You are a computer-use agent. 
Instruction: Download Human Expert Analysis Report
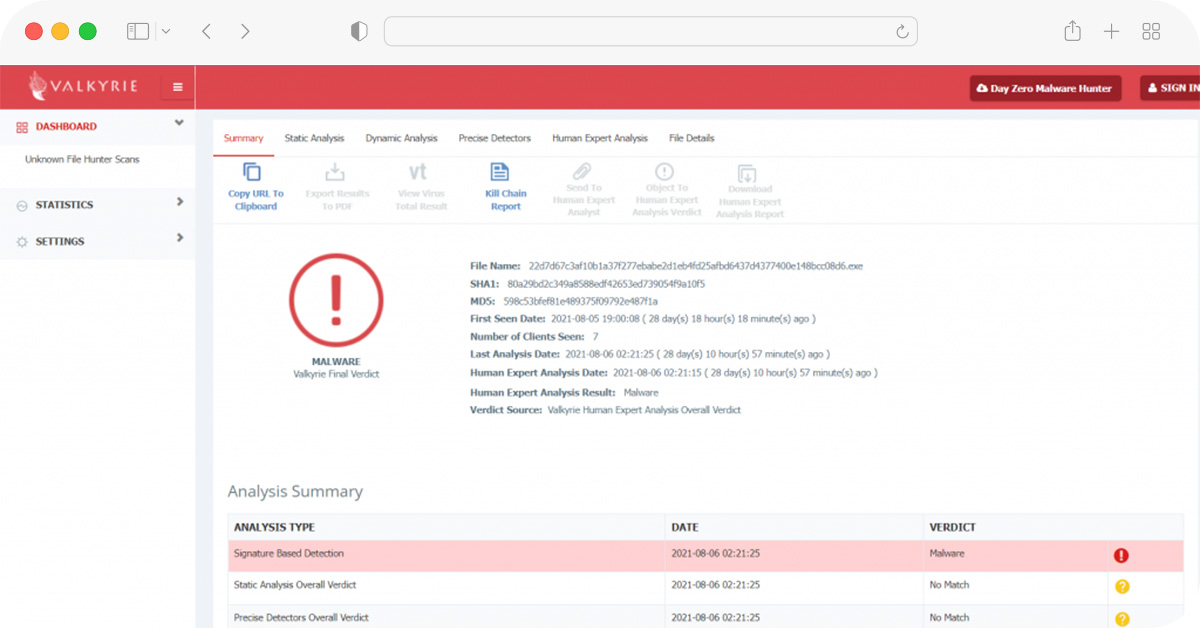pos(747,173)
